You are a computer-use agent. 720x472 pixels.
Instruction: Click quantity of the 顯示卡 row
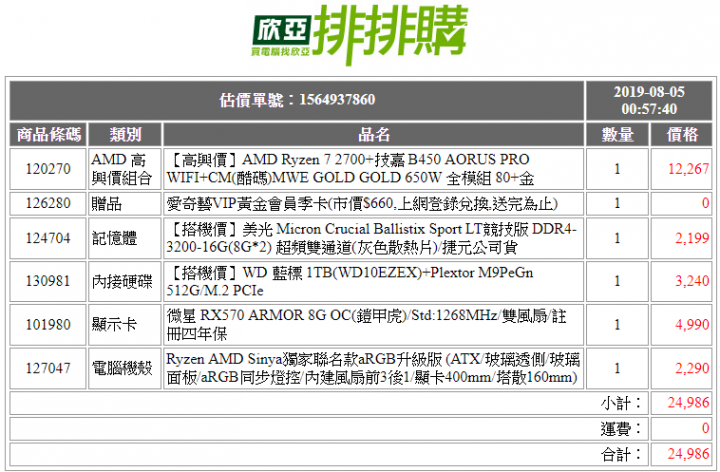click(617, 325)
